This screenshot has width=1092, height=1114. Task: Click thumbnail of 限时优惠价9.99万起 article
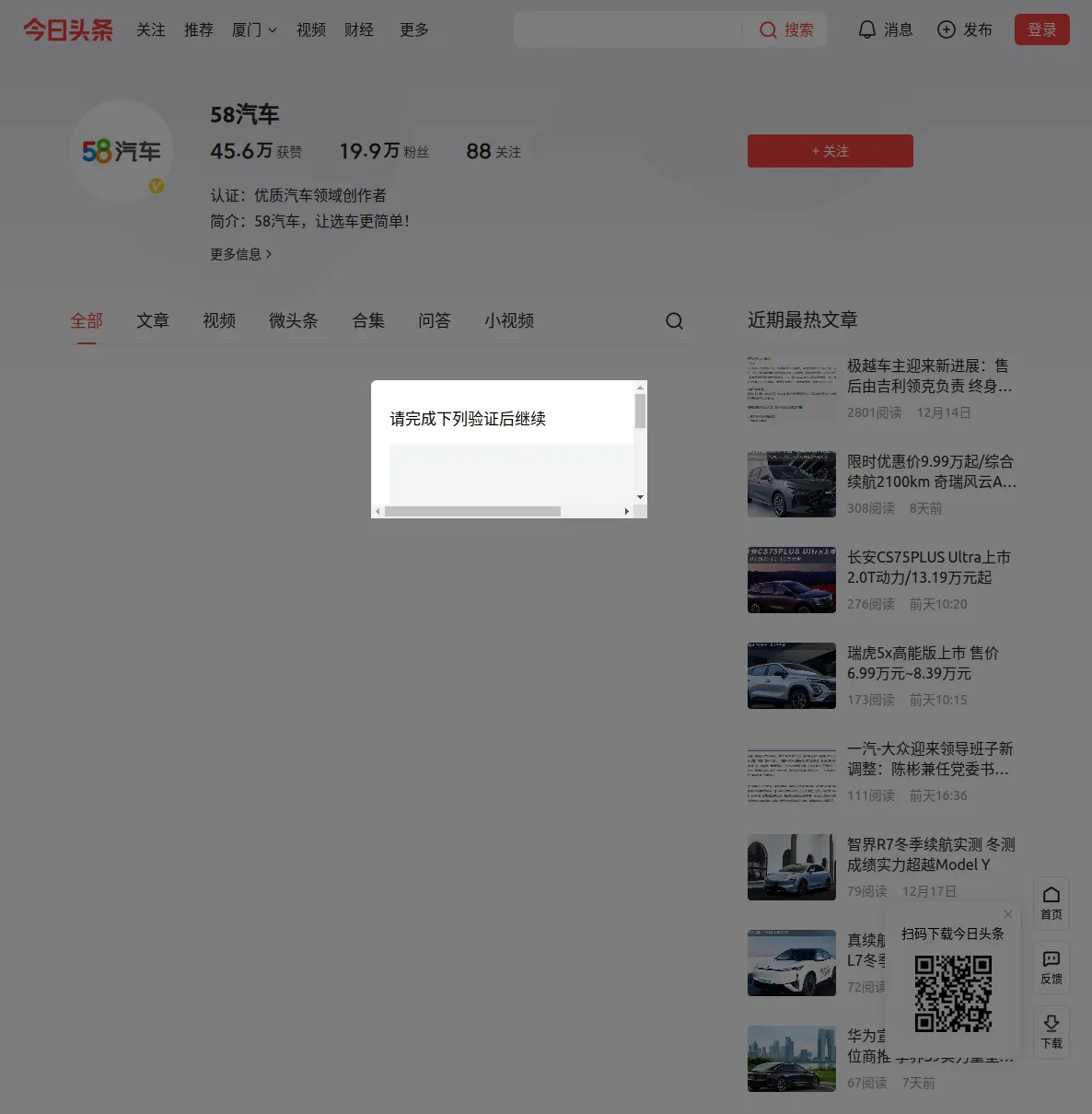click(x=792, y=484)
